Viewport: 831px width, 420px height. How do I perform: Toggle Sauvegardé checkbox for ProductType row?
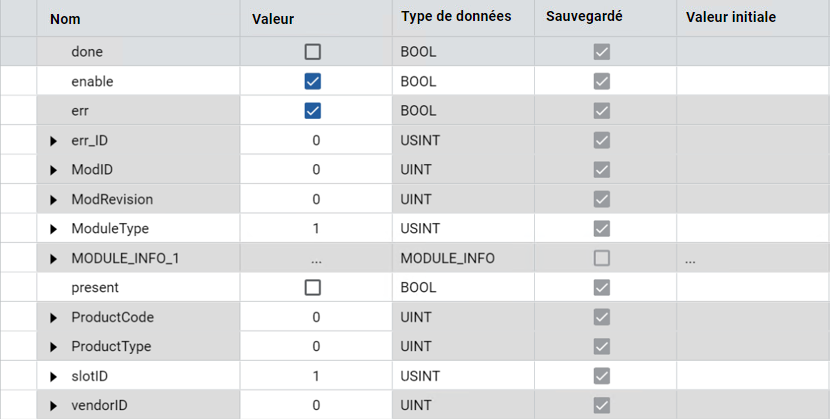tap(602, 346)
